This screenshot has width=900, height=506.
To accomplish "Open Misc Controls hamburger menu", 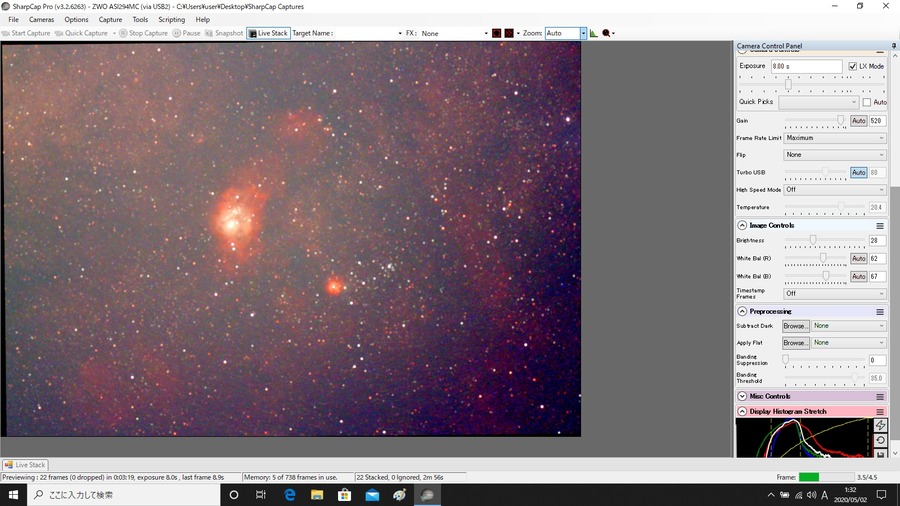I will (880, 396).
